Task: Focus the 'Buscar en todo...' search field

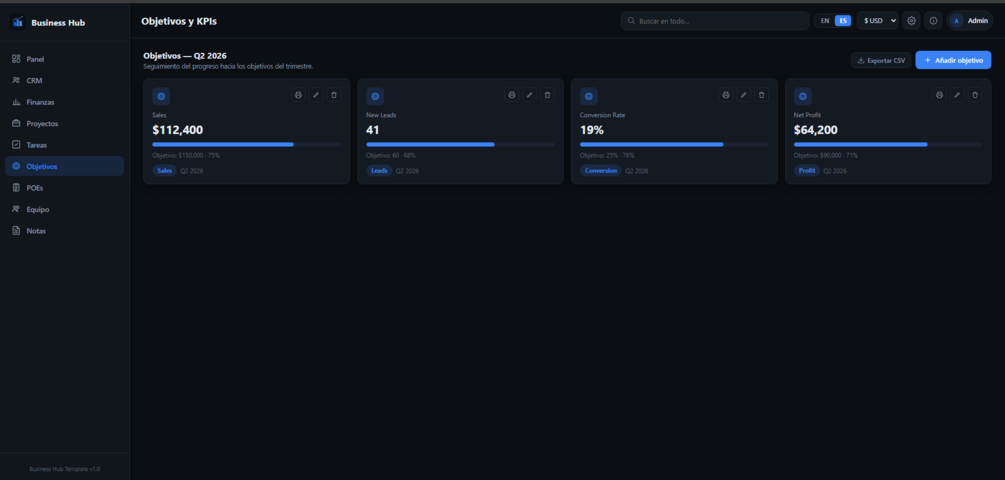Action: pos(715,21)
